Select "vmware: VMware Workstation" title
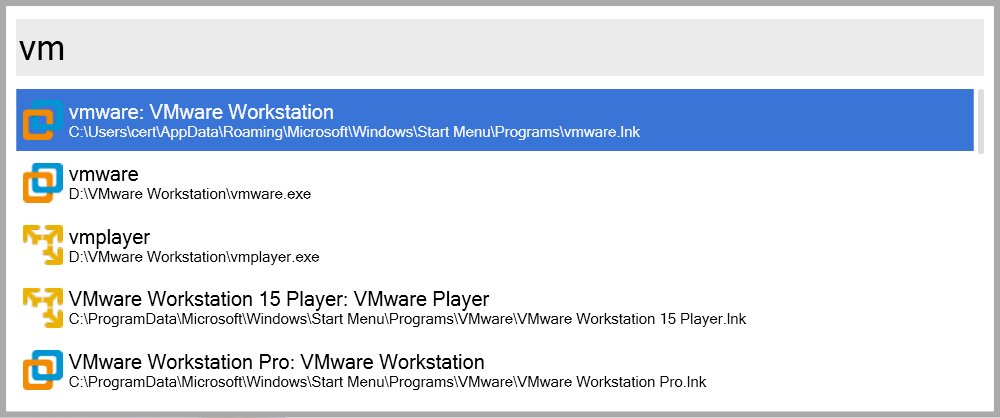1000x418 pixels. click(x=201, y=112)
